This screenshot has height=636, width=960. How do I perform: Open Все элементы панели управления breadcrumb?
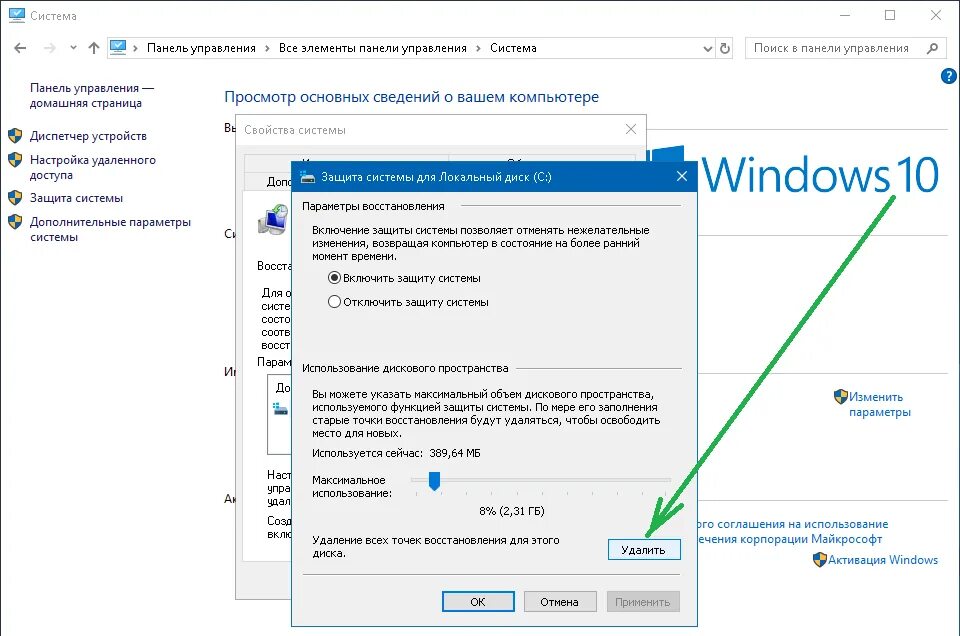[x=372, y=48]
